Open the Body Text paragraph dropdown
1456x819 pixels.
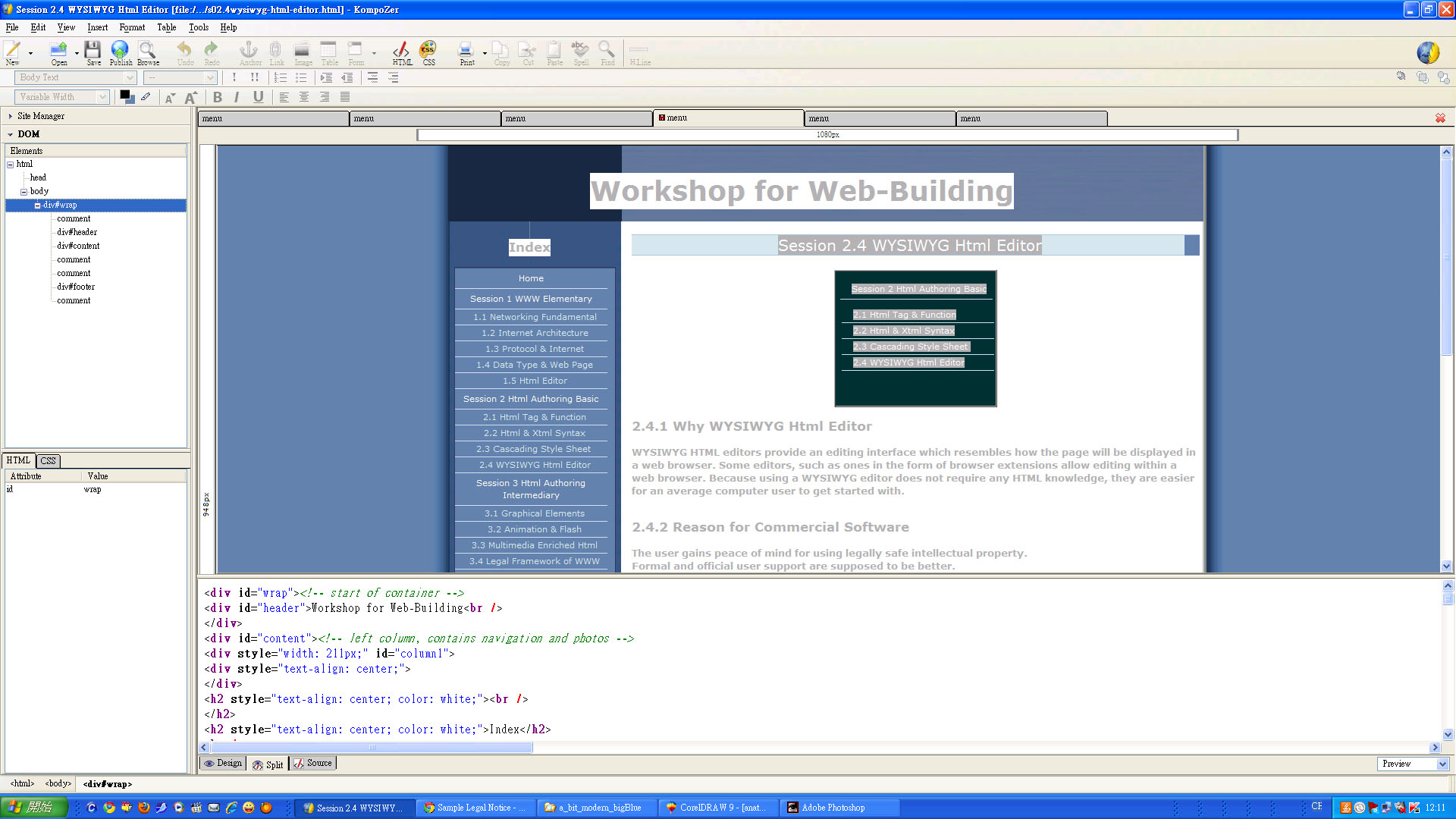[75, 77]
